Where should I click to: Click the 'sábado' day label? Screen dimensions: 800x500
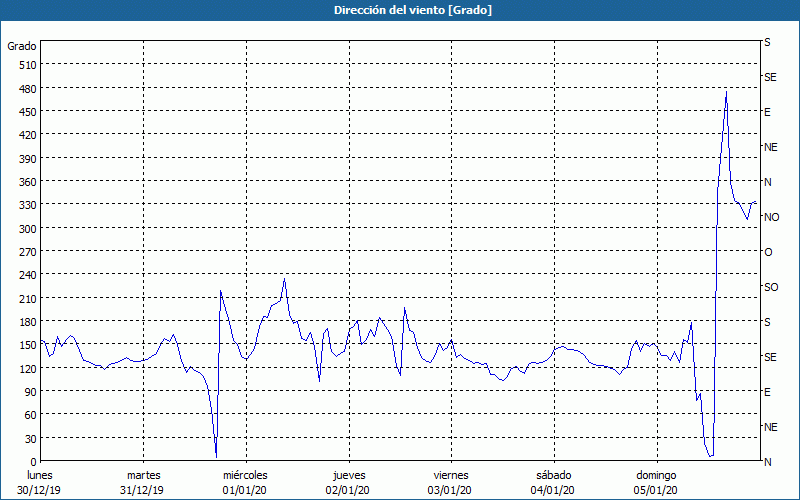pos(554,476)
